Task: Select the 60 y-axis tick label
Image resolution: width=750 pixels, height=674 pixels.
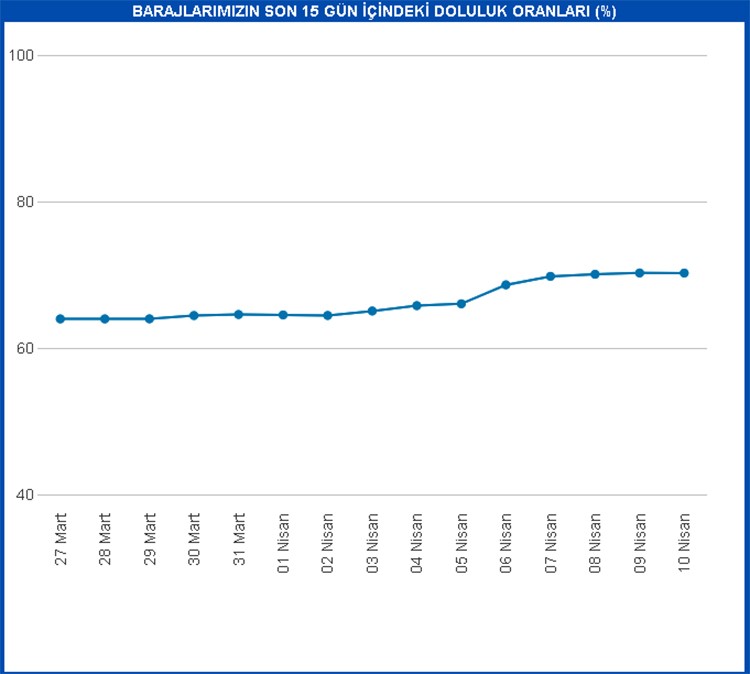Action: [x=24, y=349]
